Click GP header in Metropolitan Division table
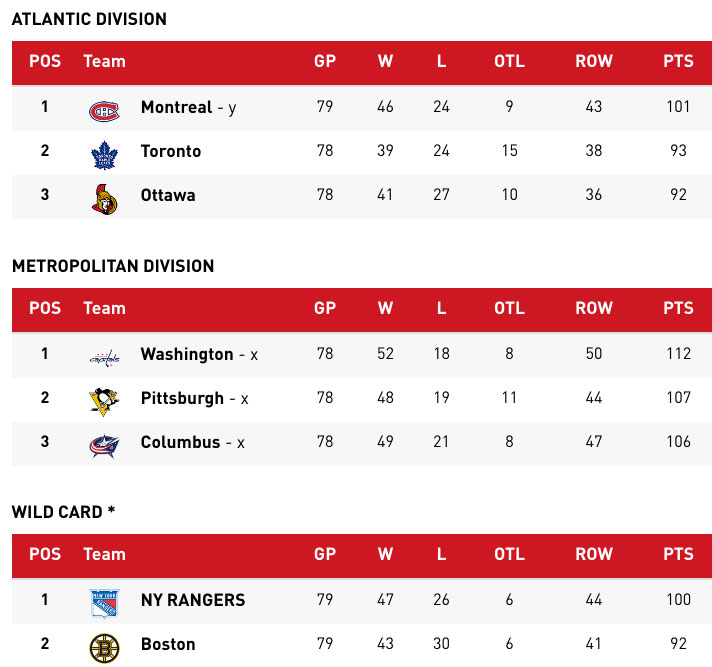 325,308
